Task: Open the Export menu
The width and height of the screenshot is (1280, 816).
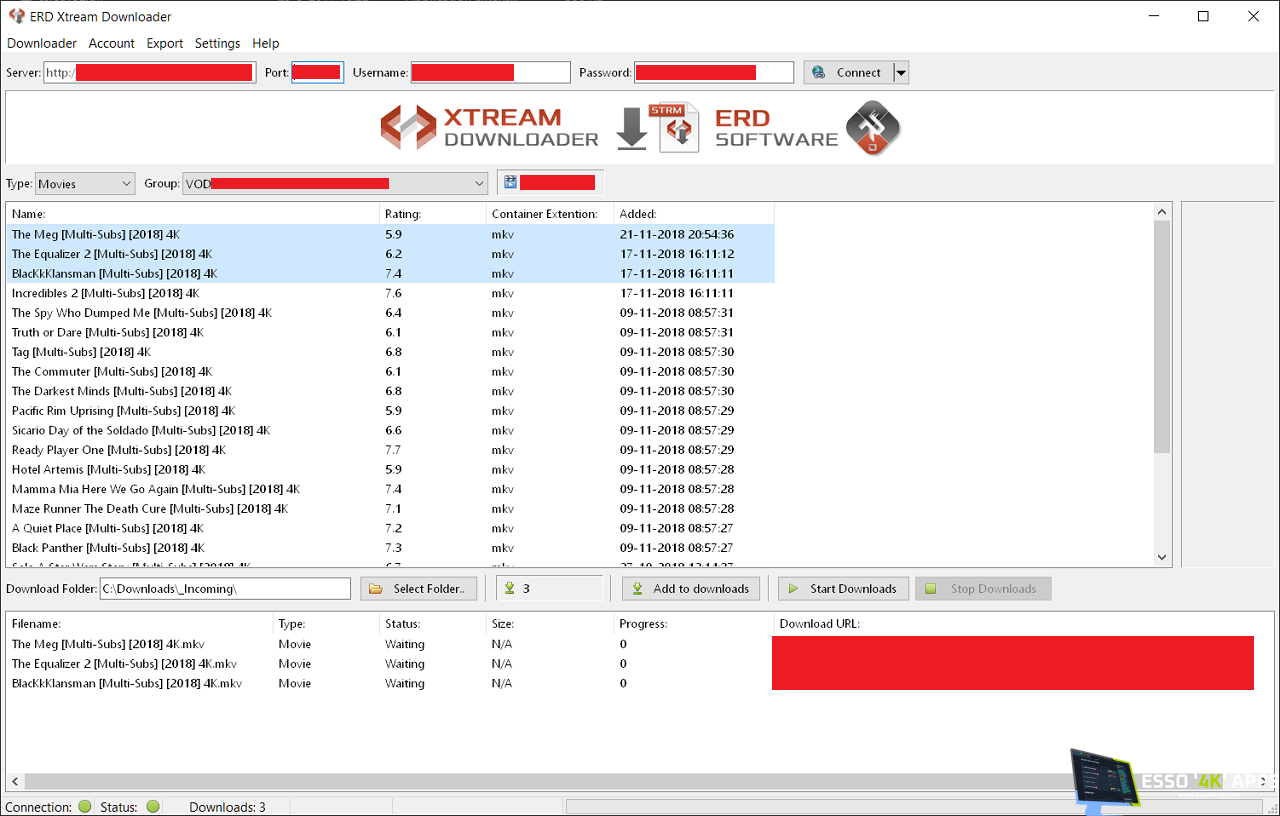Action: click(x=164, y=43)
